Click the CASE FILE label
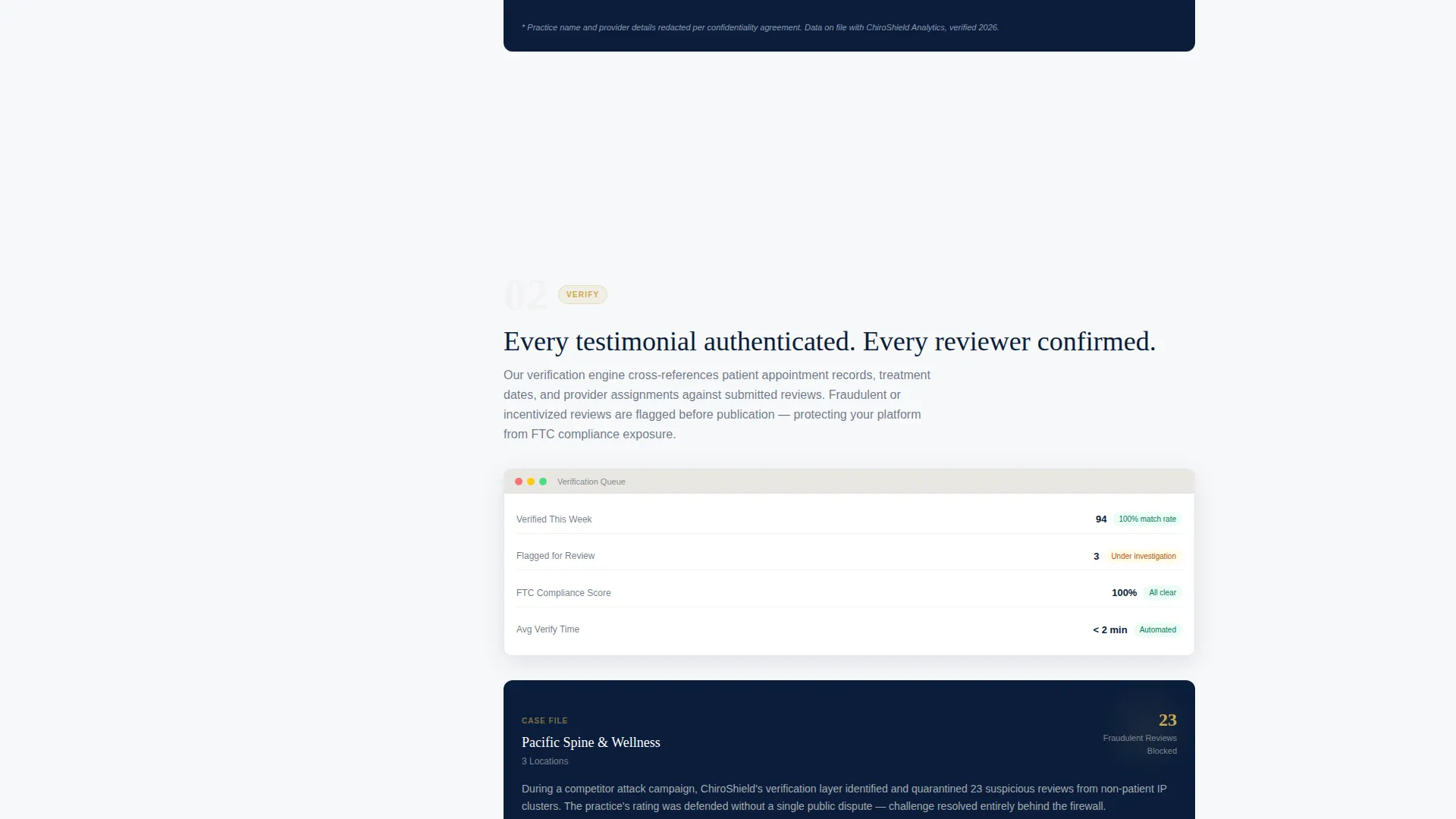The image size is (1456, 819). pos(544,720)
